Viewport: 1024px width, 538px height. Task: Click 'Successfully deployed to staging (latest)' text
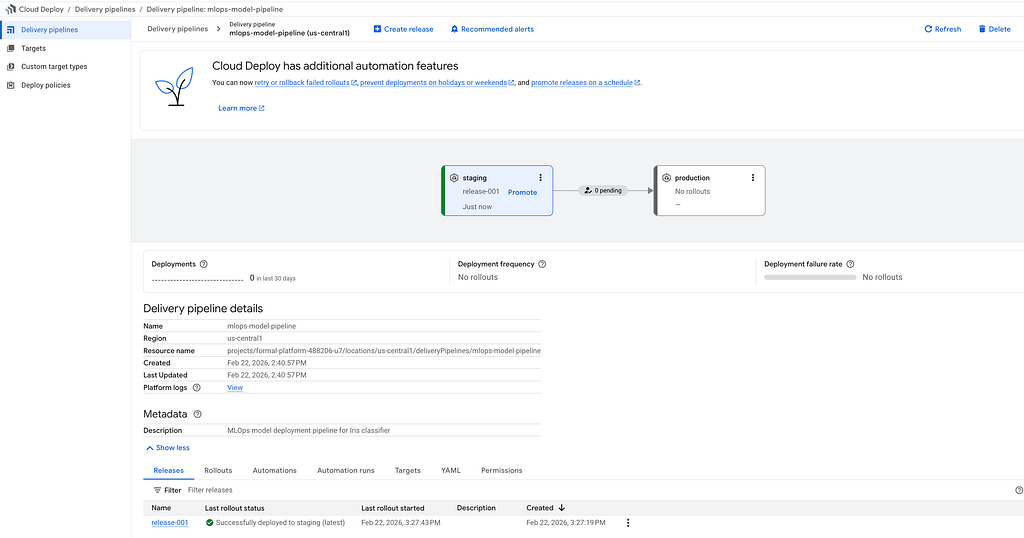pos(280,523)
